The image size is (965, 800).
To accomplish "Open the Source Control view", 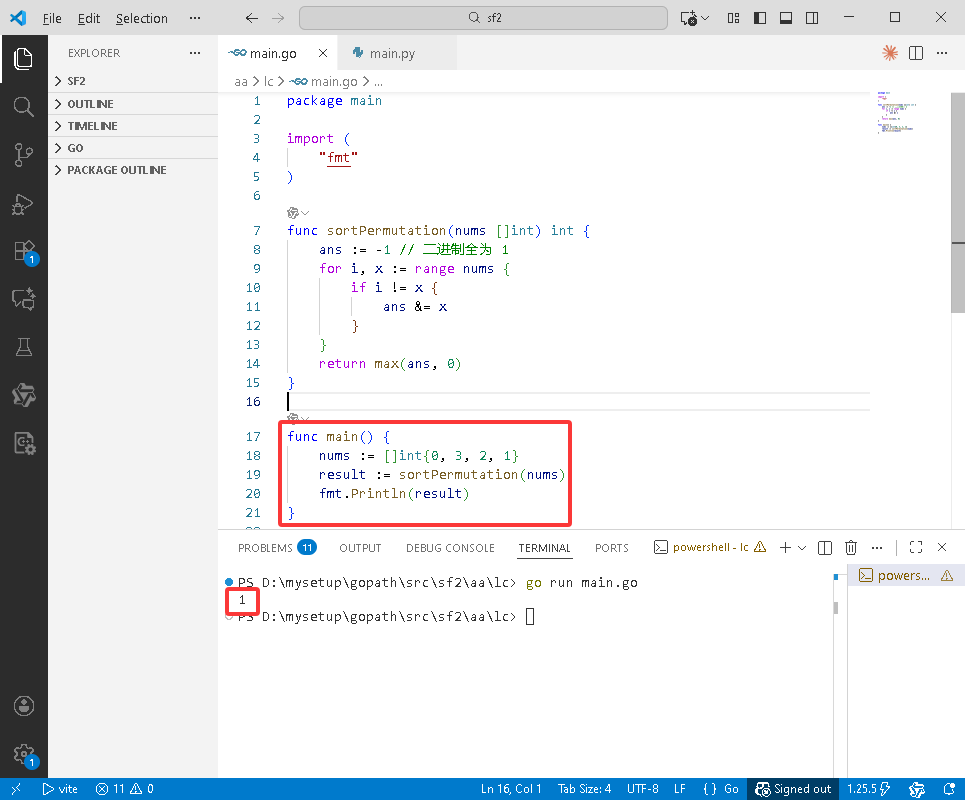I will 23,154.
